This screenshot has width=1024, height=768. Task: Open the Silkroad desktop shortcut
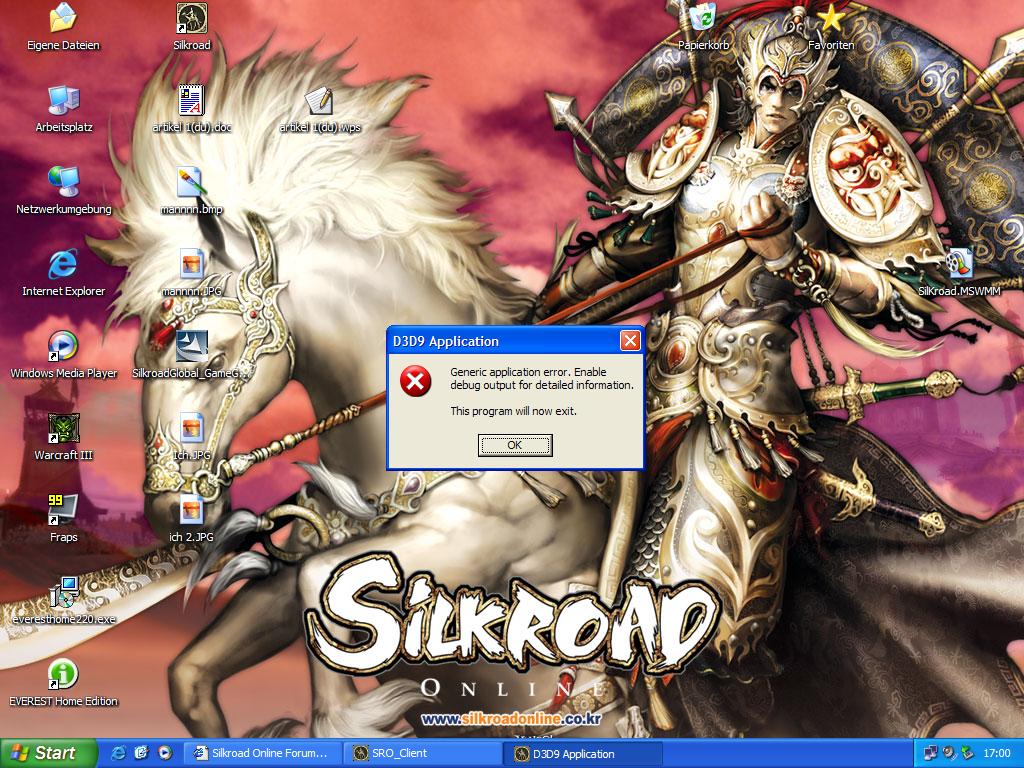[191, 19]
